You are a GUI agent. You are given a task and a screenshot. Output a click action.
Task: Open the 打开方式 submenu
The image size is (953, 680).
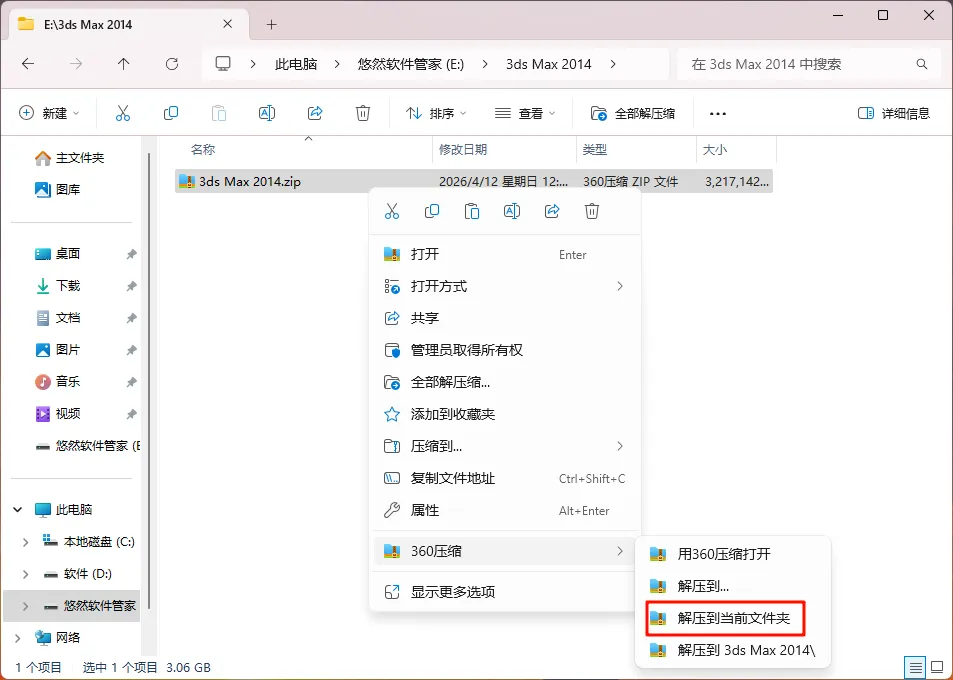pyautogui.click(x=505, y=286)
